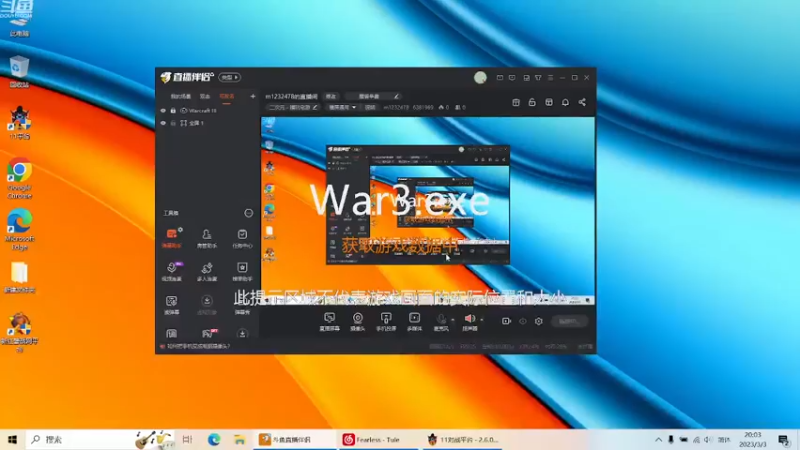Start recording with the camcorder icon
Viewport: 800px width, 450px height.
click(506, 321)
